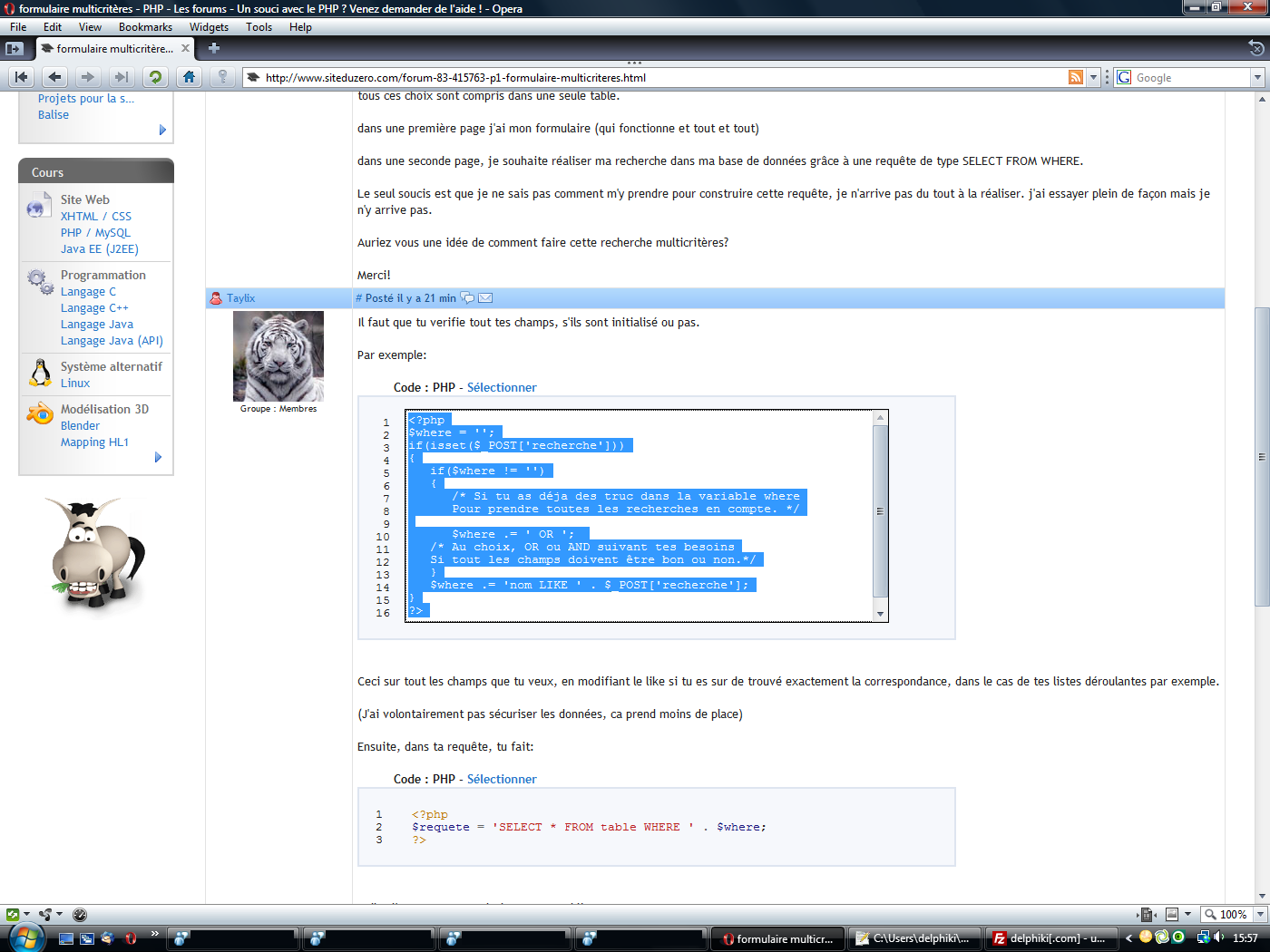Open the RSS feed icon
This screenshot has width=1270, height=952.
[1075, 77]
